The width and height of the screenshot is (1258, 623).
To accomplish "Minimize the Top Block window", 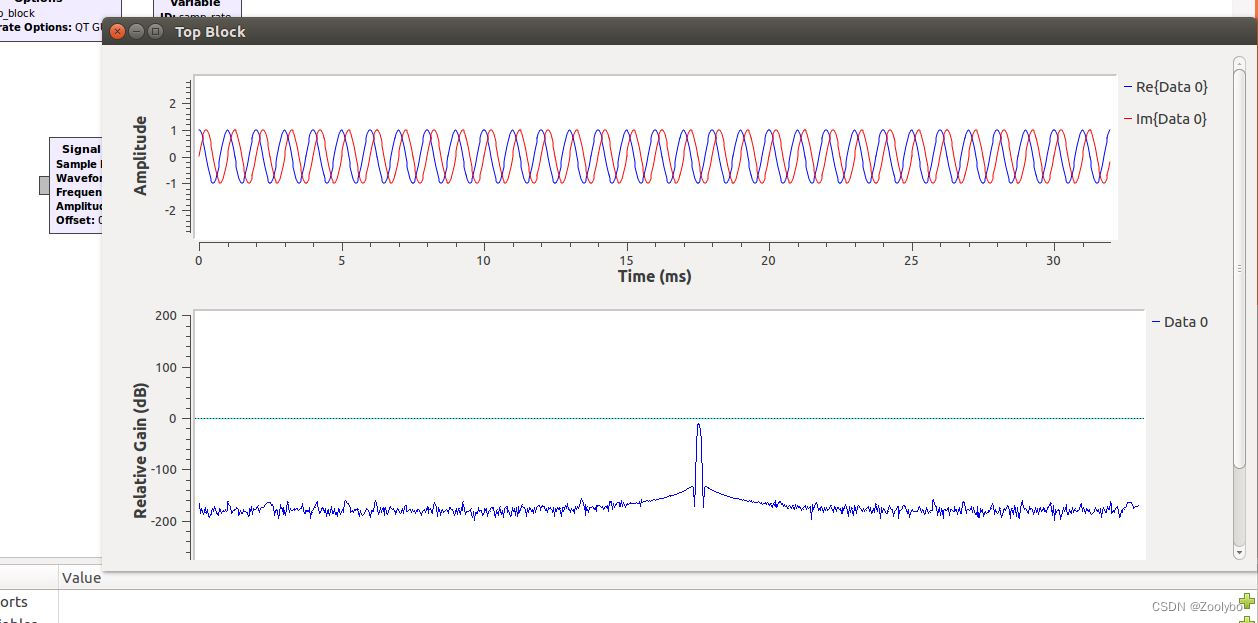I will 137,31.
